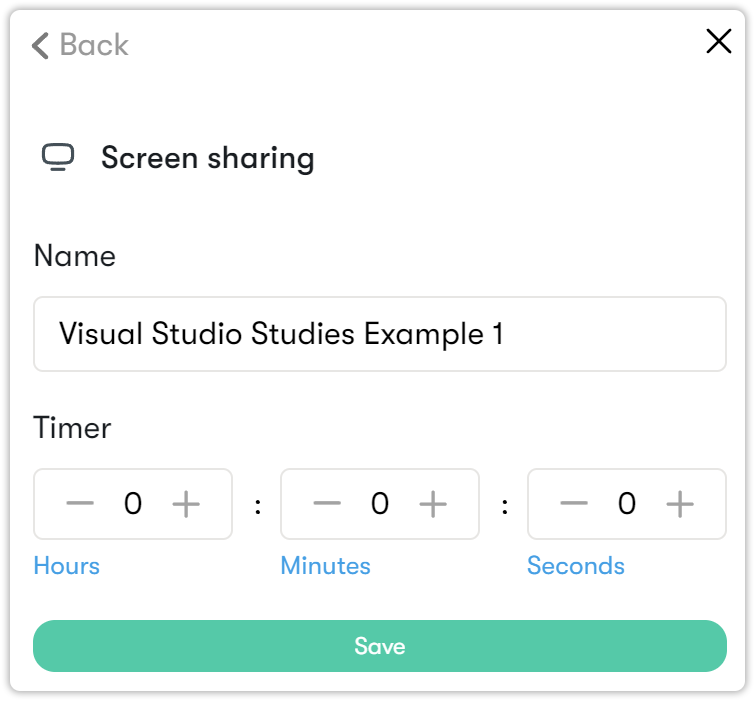This screenshot has height=701, width=755.
Task: Click the Back chevron arrow icon
Action: coord(40,45)
